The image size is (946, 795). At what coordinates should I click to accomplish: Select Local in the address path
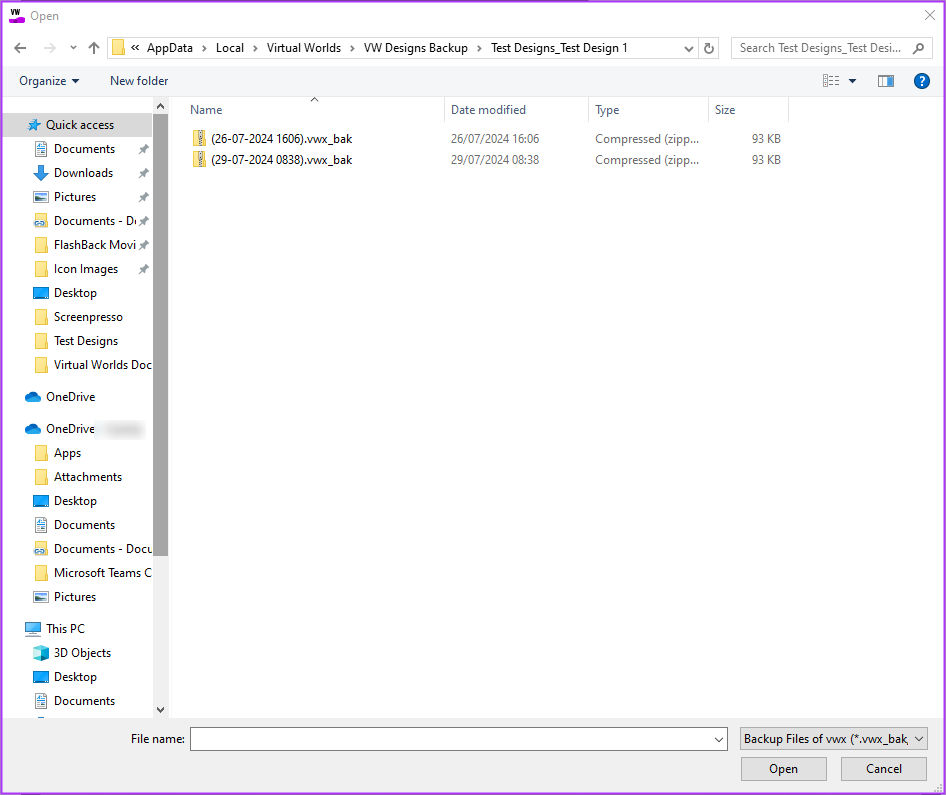(230, 48)
